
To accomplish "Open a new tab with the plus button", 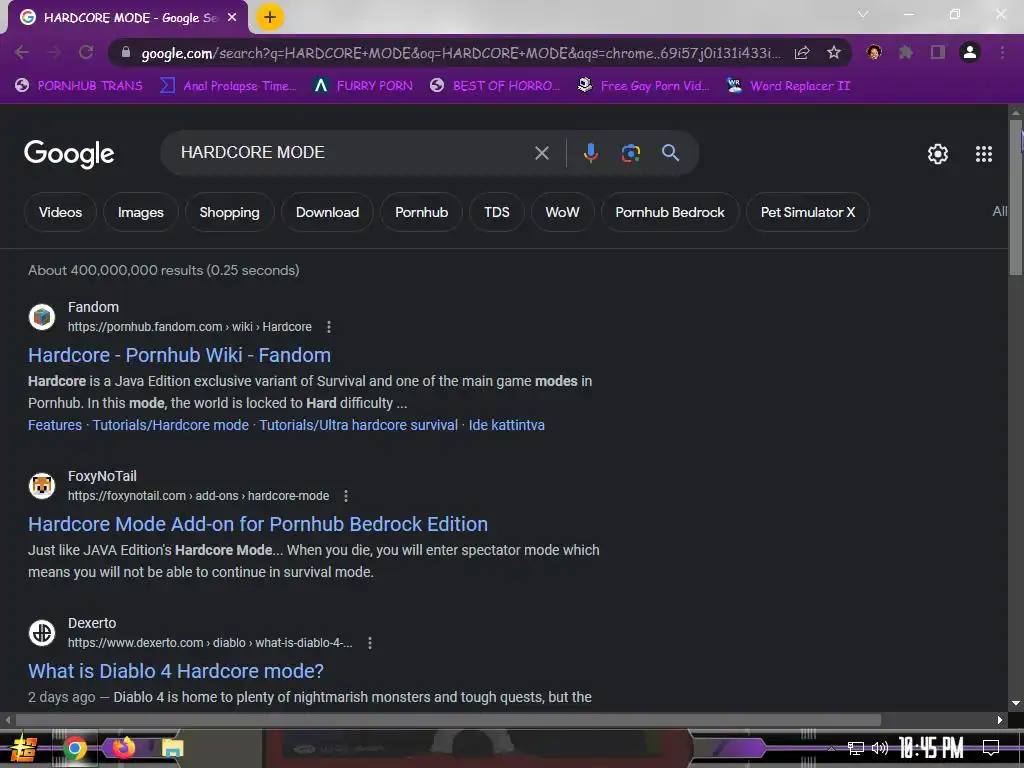I will click(270, 18).
